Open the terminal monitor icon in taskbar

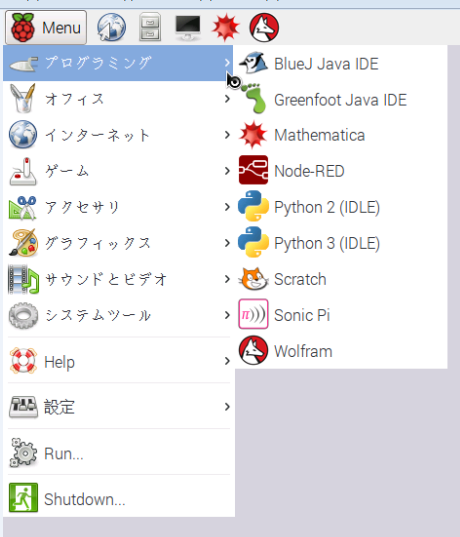tap(188, 27)
